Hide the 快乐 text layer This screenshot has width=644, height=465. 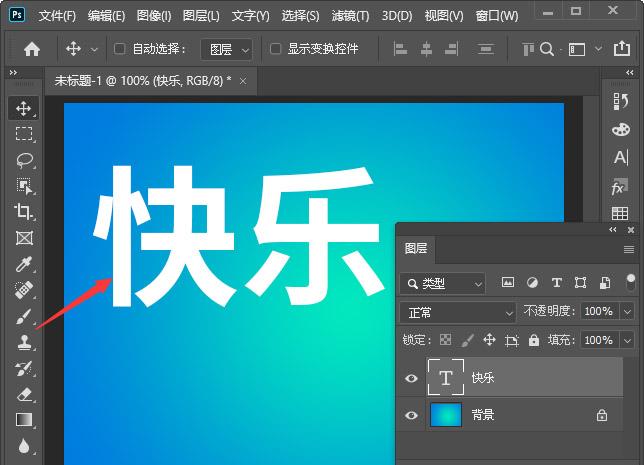tap(411, 378)
